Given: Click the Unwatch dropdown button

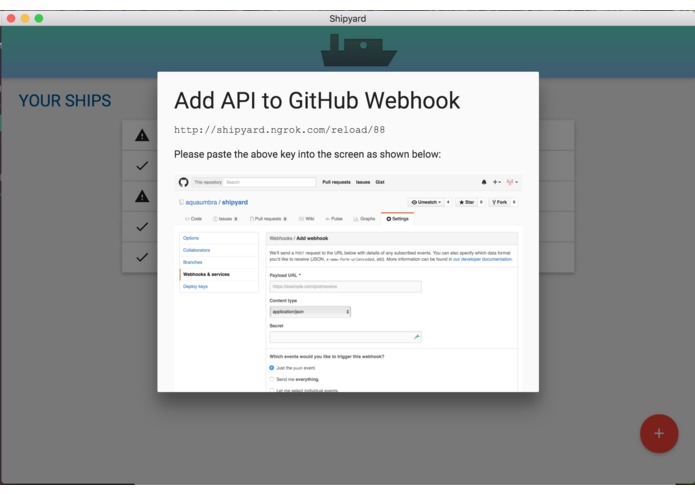Looking at the screenshot, I should [426, 202].
